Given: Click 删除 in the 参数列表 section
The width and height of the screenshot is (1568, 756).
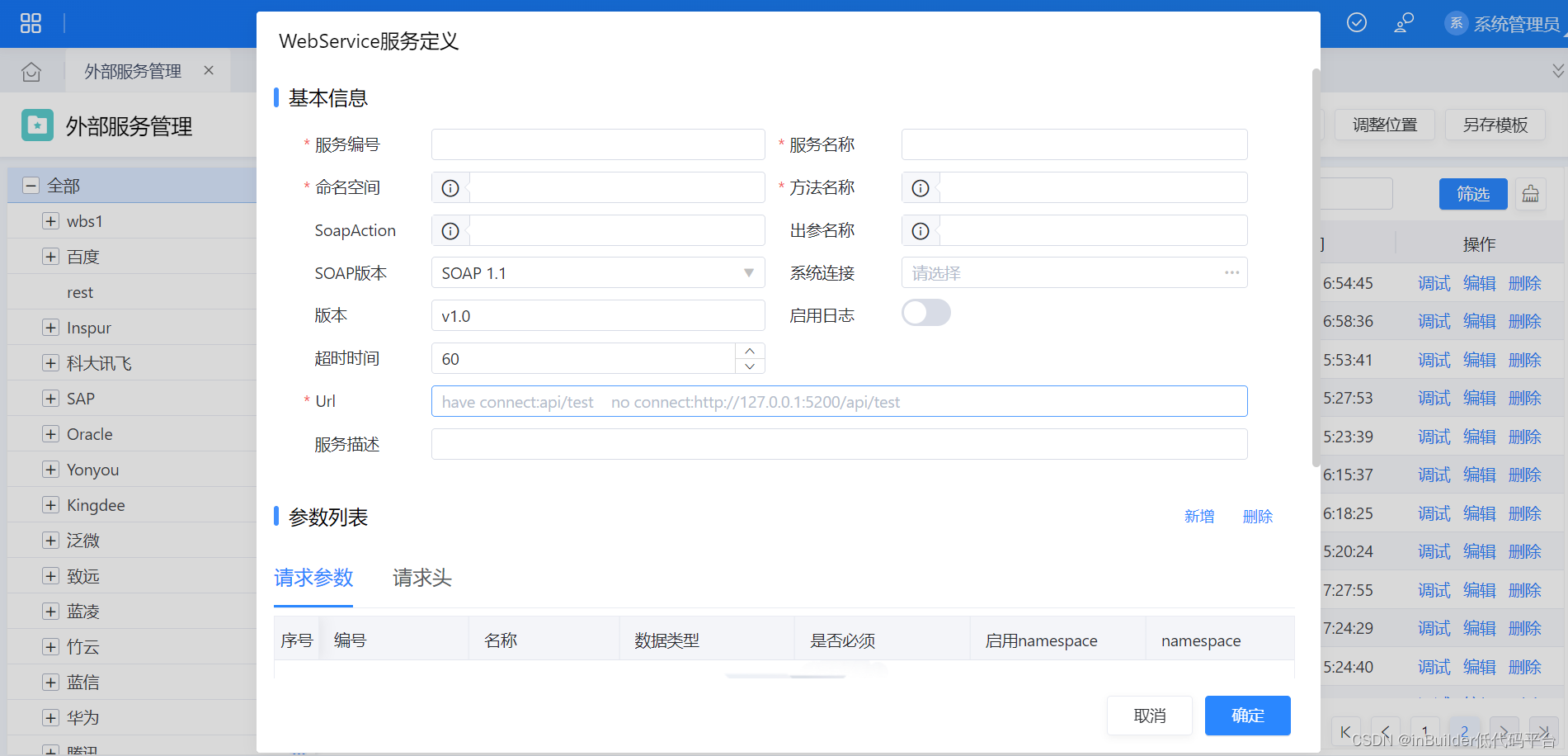Looking at the screenshot, I should pos(1258,517).
